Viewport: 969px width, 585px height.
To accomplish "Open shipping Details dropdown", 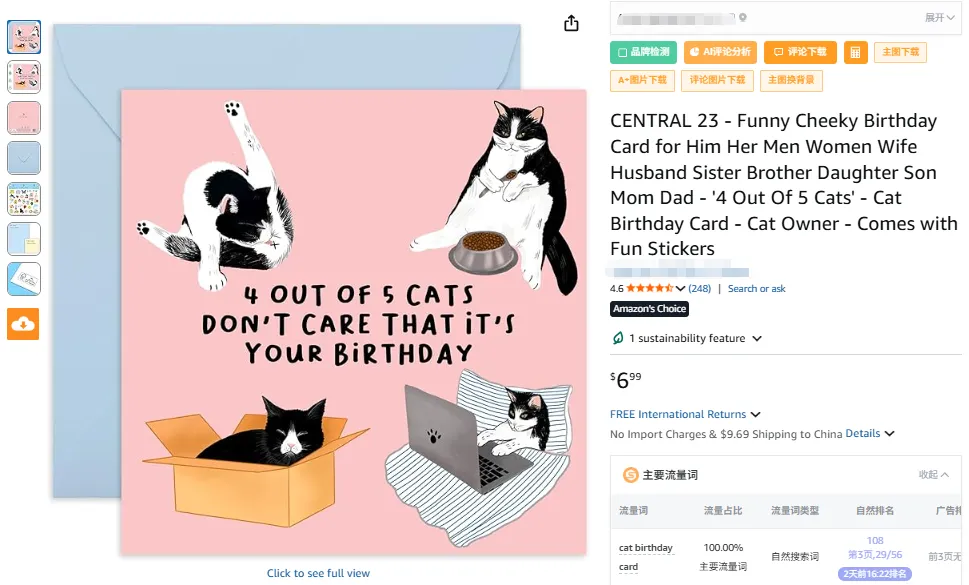I will click(869, 434).
